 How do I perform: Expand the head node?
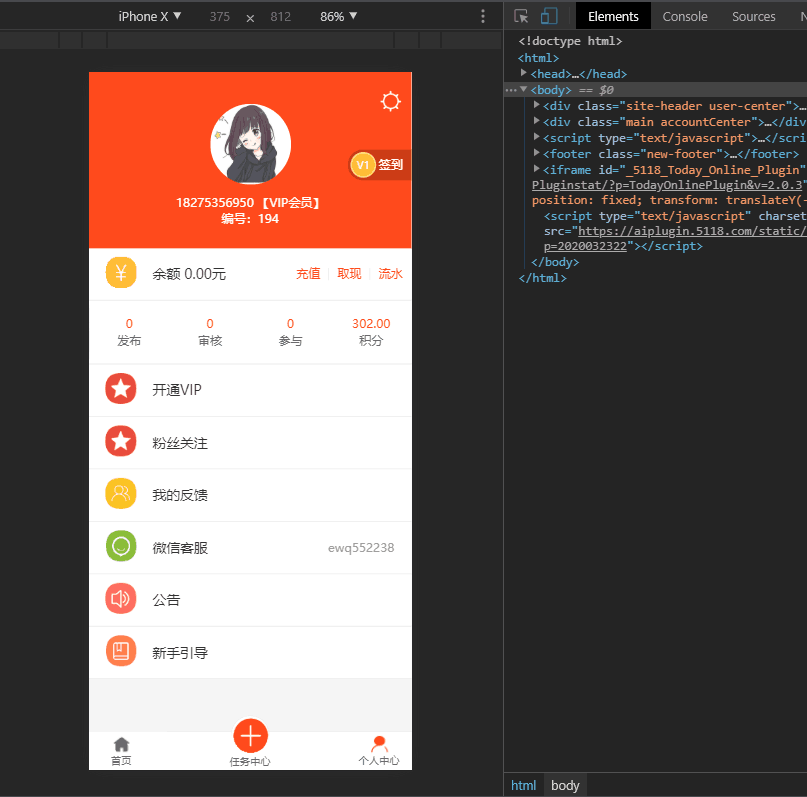(523, 73)
